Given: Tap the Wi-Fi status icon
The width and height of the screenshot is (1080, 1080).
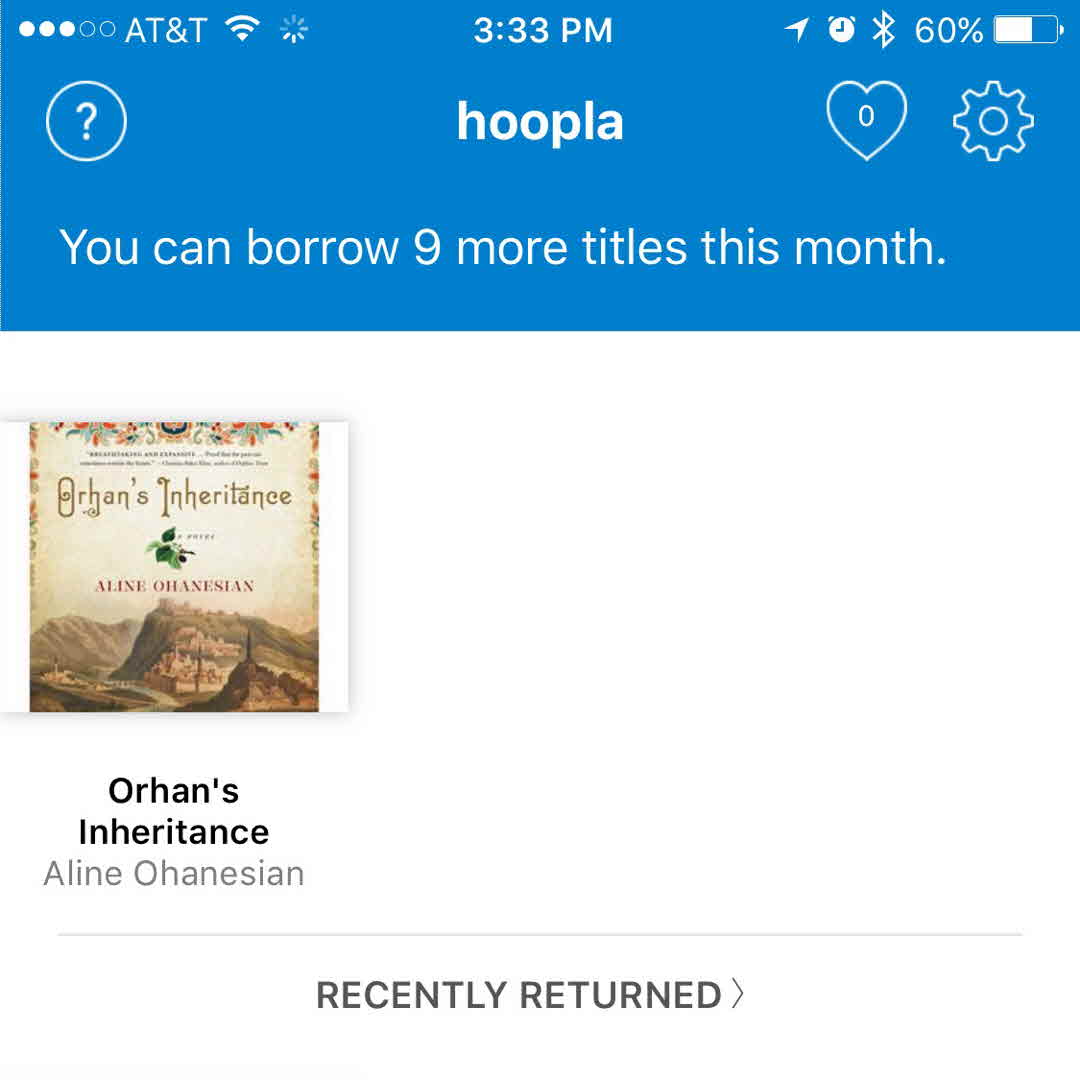Looking at the screenshot, I should tap(241, 30).
